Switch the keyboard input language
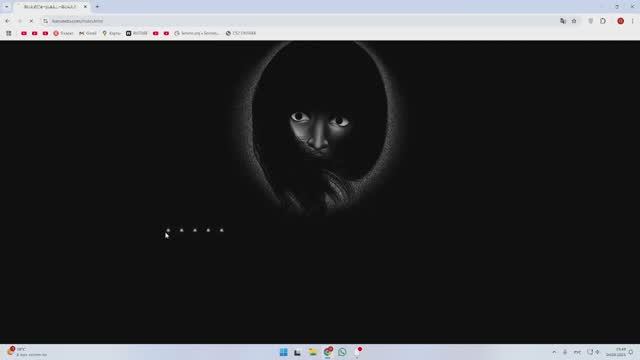Image resolution: width=640 pixels, height=360 pixels. (x=577, y=352)
